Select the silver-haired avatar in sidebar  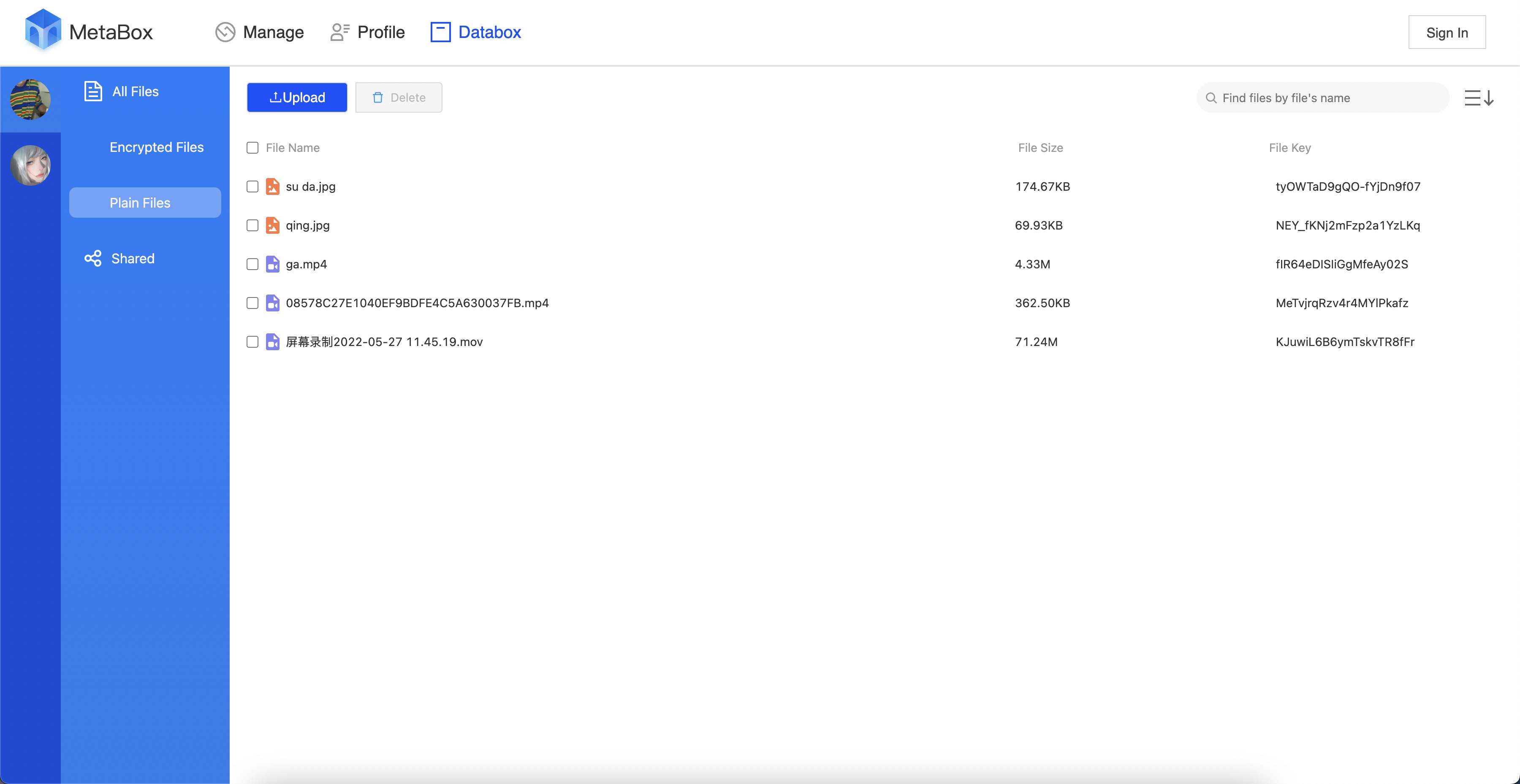click(x=30, y=165)
